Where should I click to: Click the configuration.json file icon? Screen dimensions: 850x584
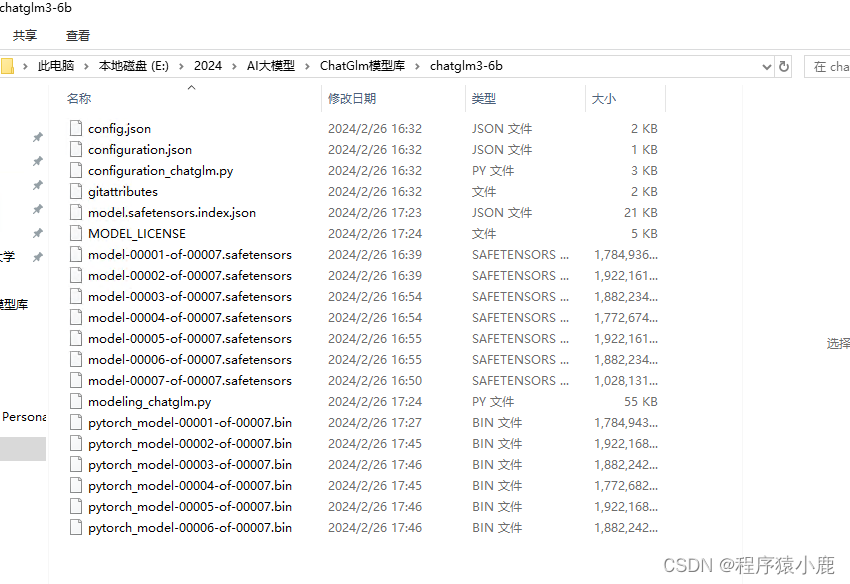coord(76,150)
